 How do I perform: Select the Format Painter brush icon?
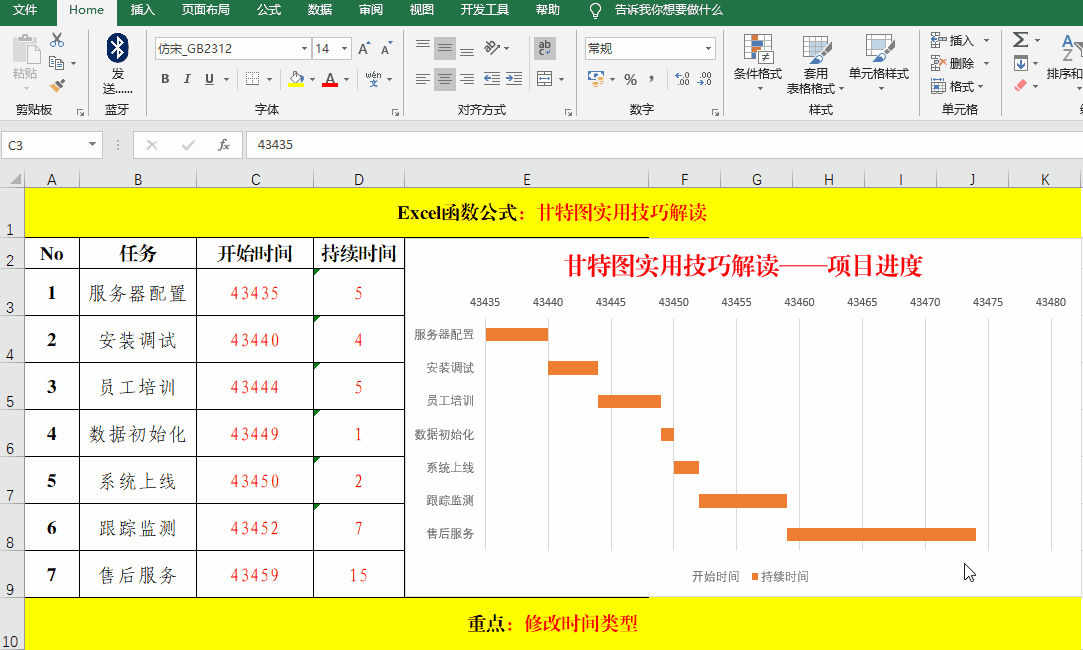tap(57, 86)
